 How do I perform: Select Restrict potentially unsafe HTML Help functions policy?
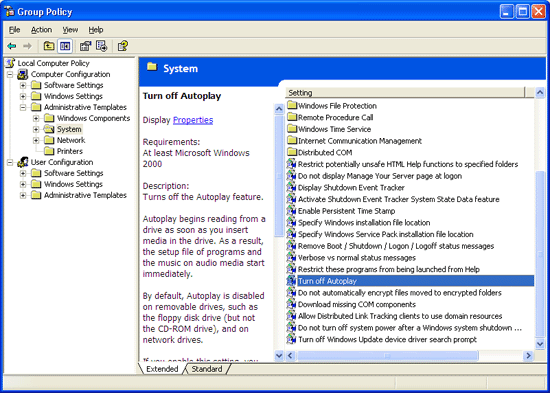(408, 164)
